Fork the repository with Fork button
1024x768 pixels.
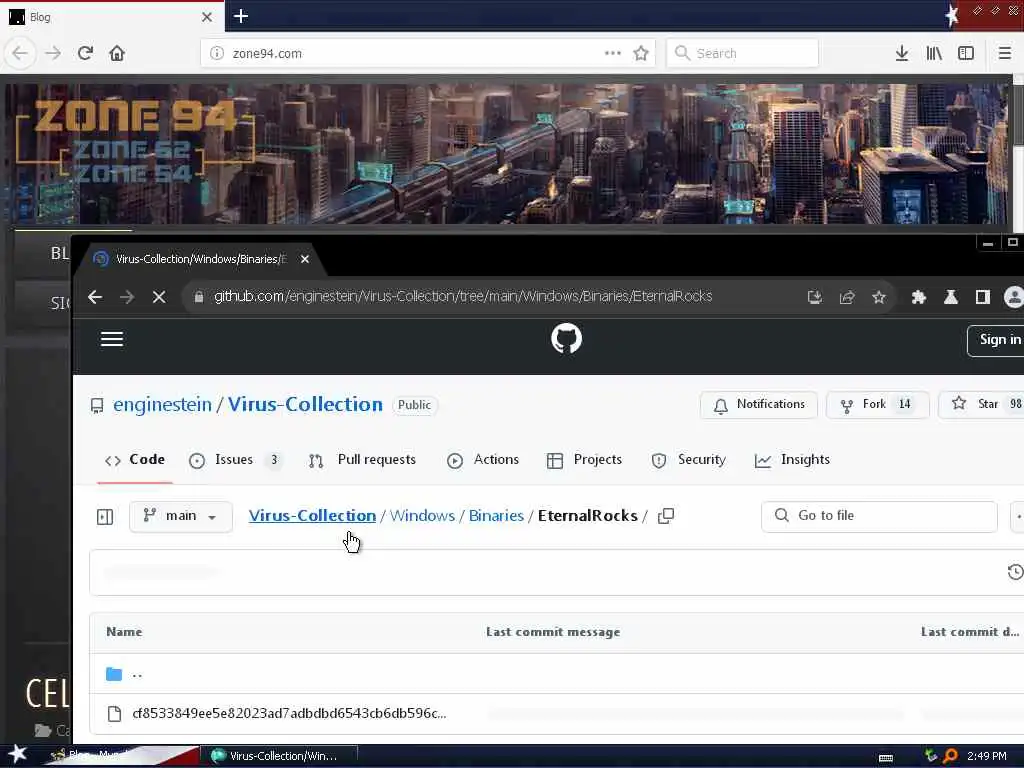[877, 405]
